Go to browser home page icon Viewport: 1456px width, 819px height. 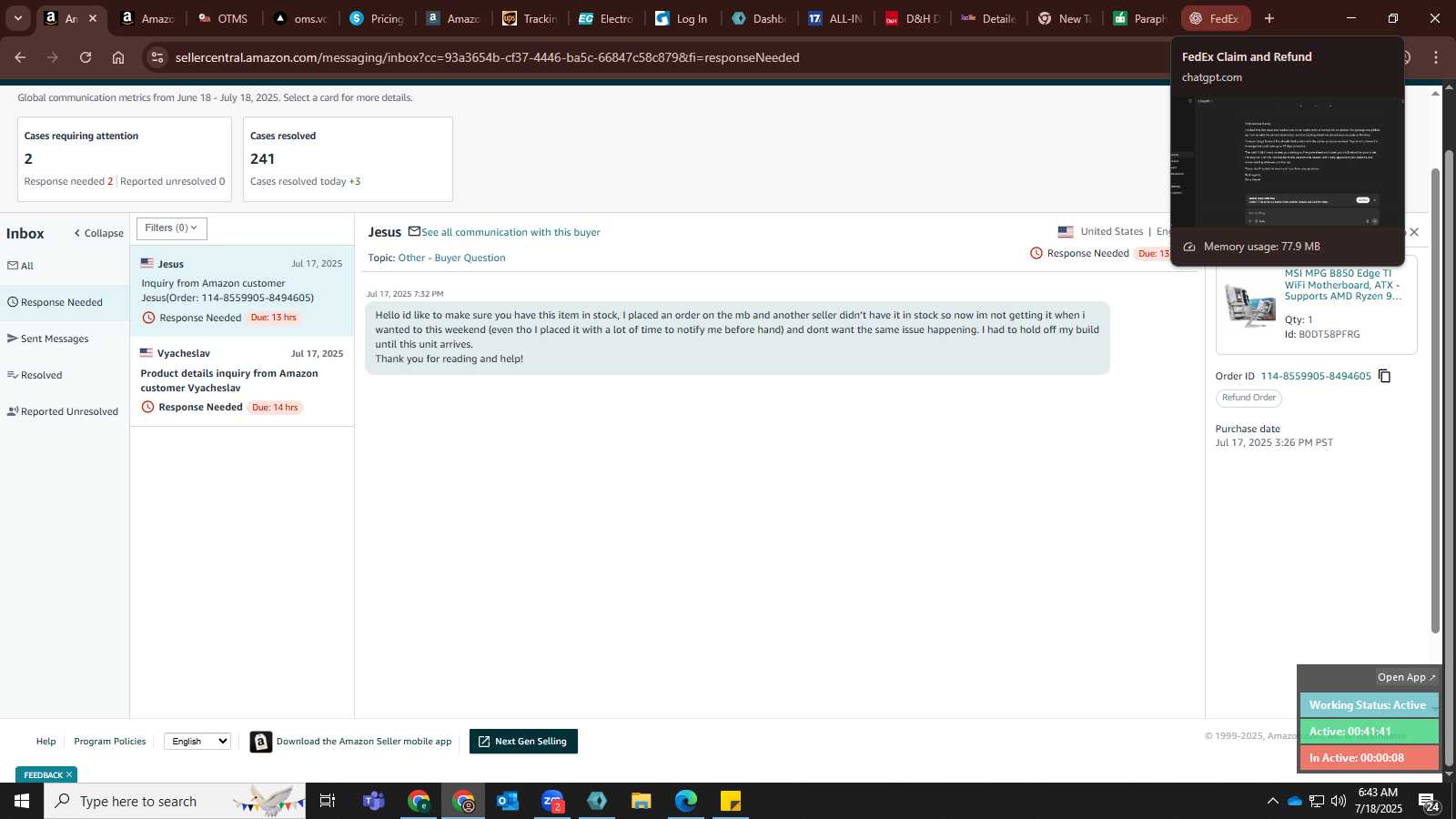pyautogui.click(x=118, y=57)
